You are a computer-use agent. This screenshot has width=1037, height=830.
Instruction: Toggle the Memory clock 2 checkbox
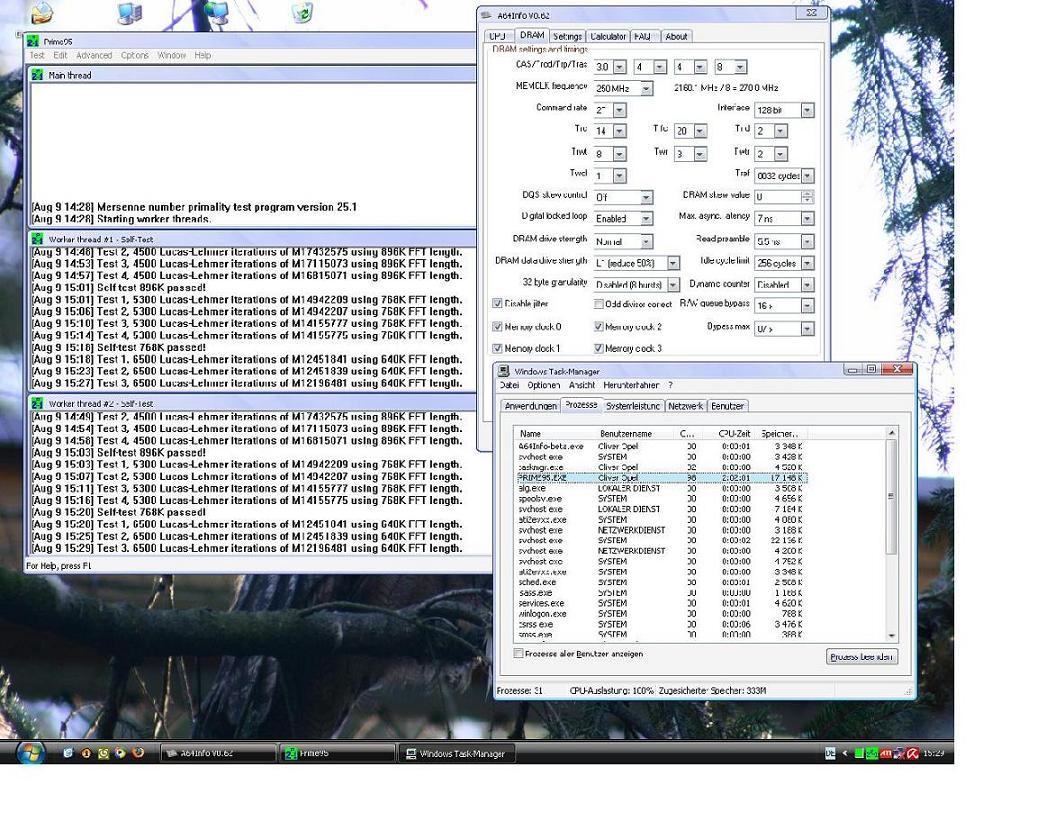click(599, 327)
